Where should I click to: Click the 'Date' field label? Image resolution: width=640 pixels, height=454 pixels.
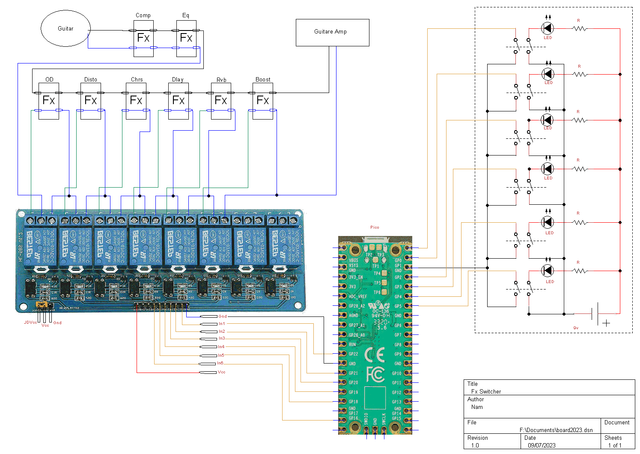pos(530,438)
